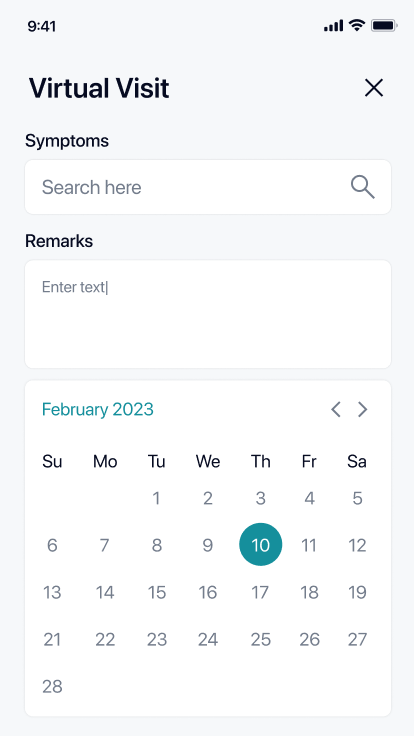Click the search magnifier icon
414x736 pixels.
(363, 187)
